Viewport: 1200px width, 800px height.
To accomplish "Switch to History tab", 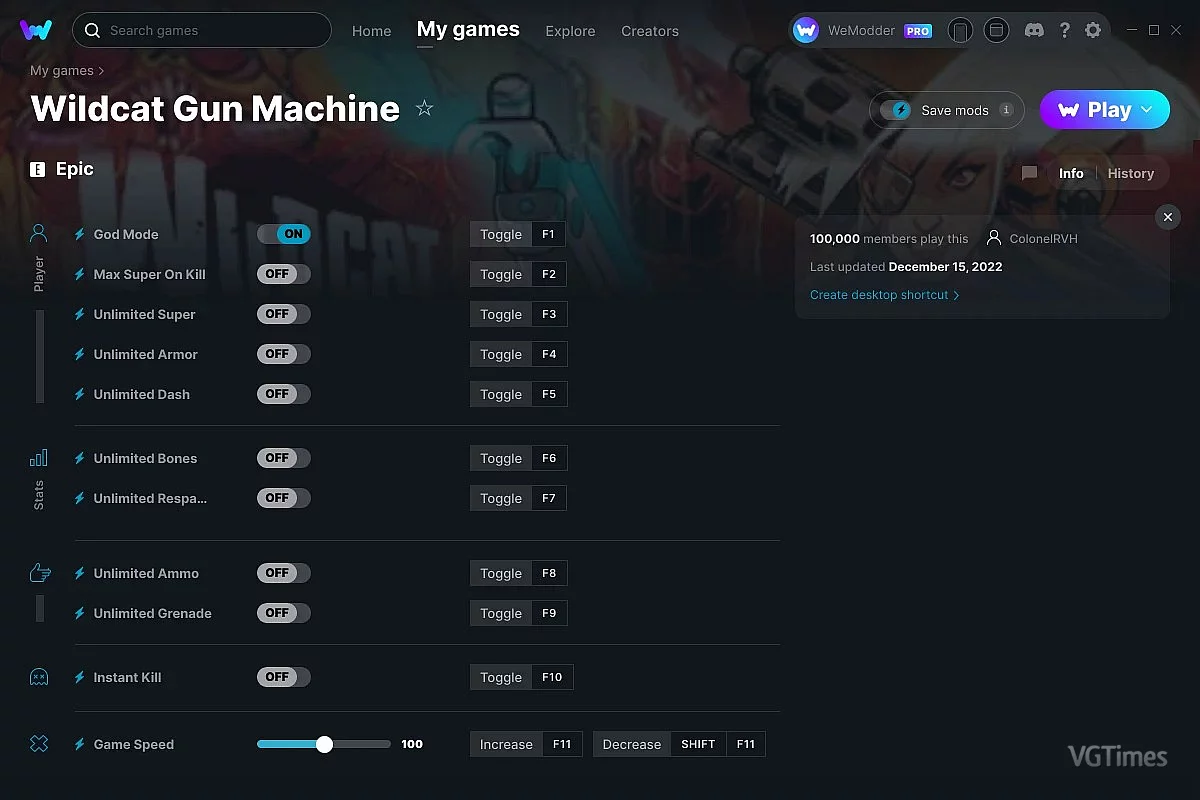I will coord(1131,173).
